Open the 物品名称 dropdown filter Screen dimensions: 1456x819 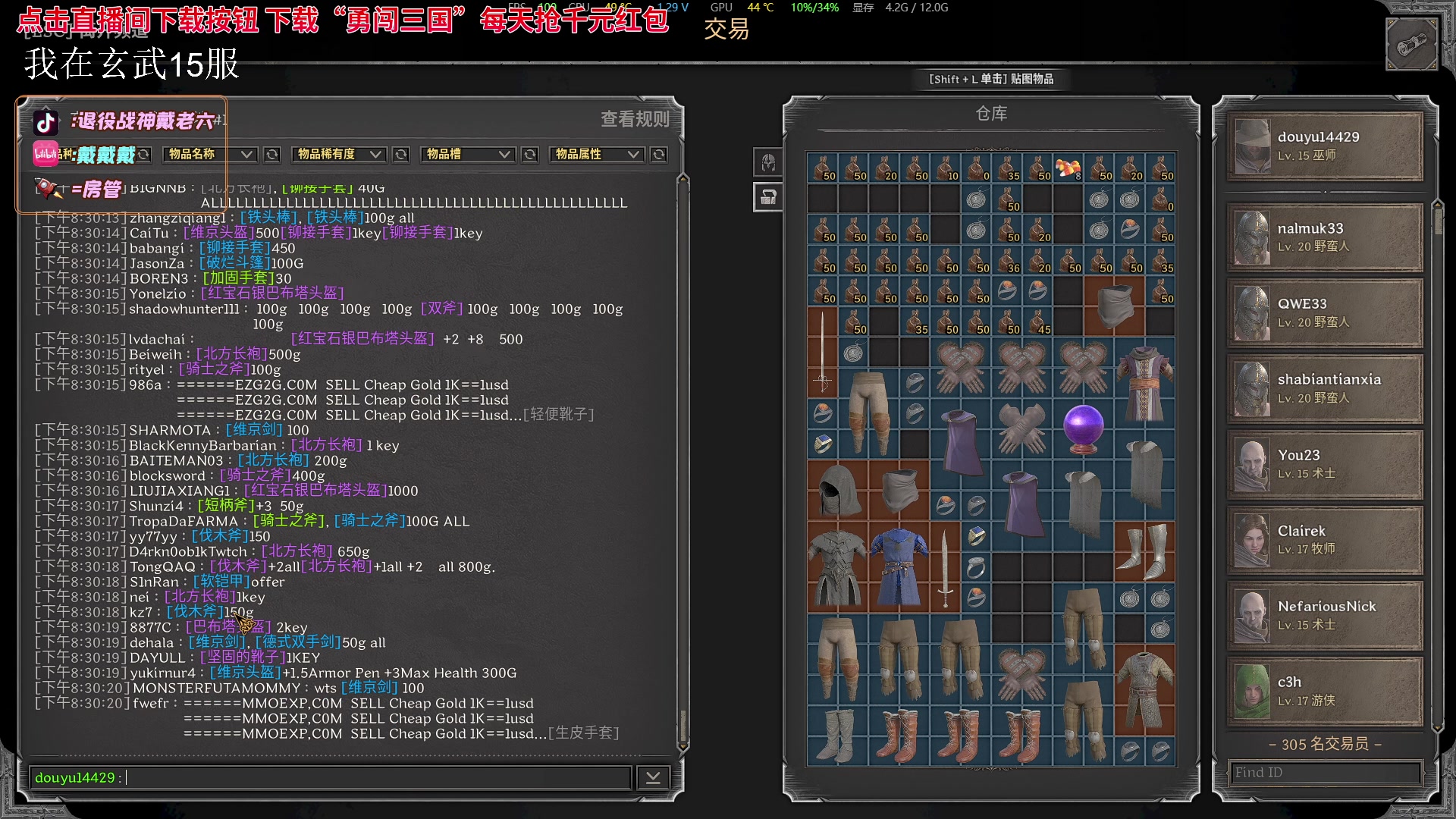click(x=209, y=154)
